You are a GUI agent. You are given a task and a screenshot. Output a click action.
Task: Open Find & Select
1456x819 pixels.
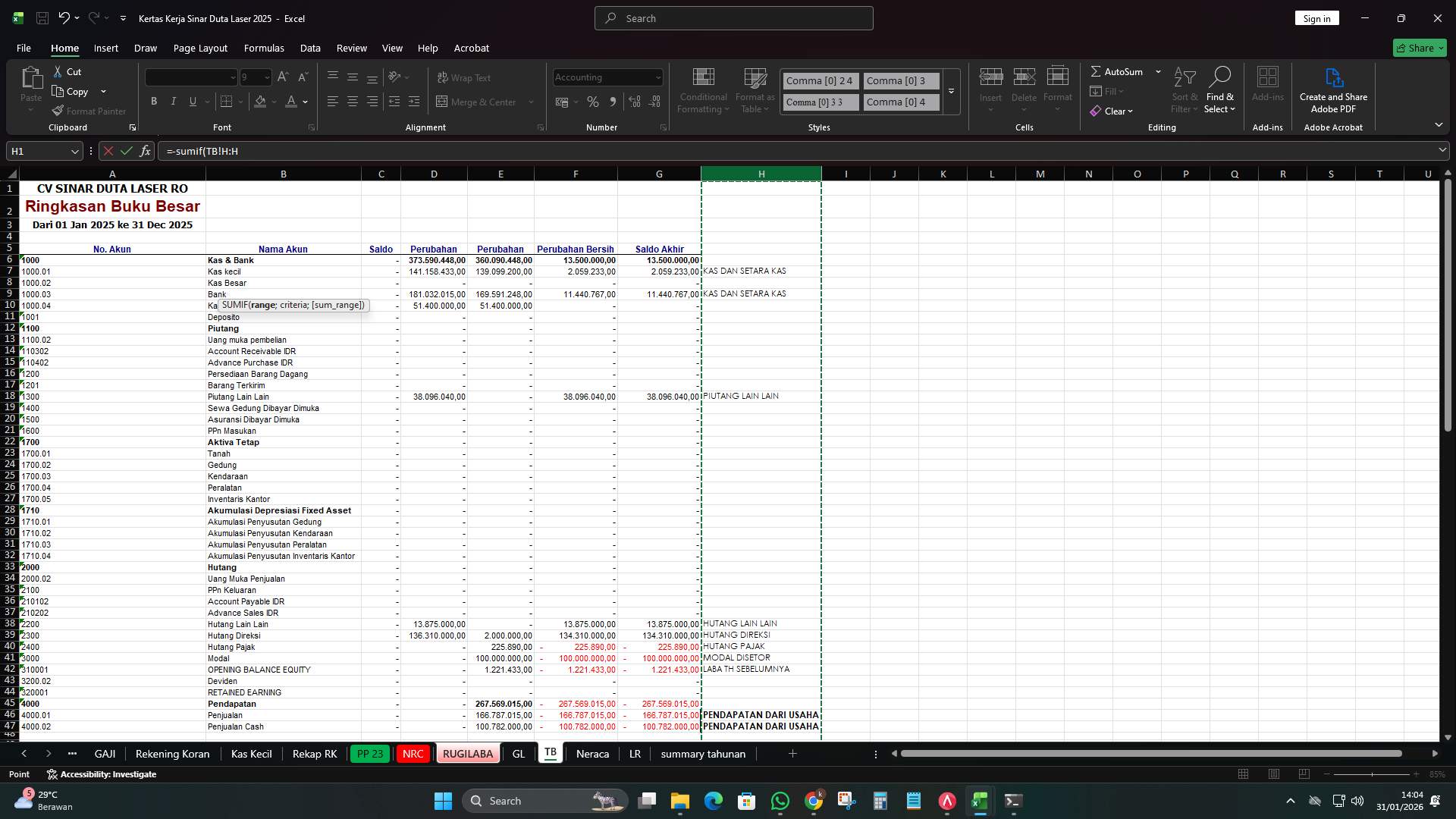(x=1220, y=89)
